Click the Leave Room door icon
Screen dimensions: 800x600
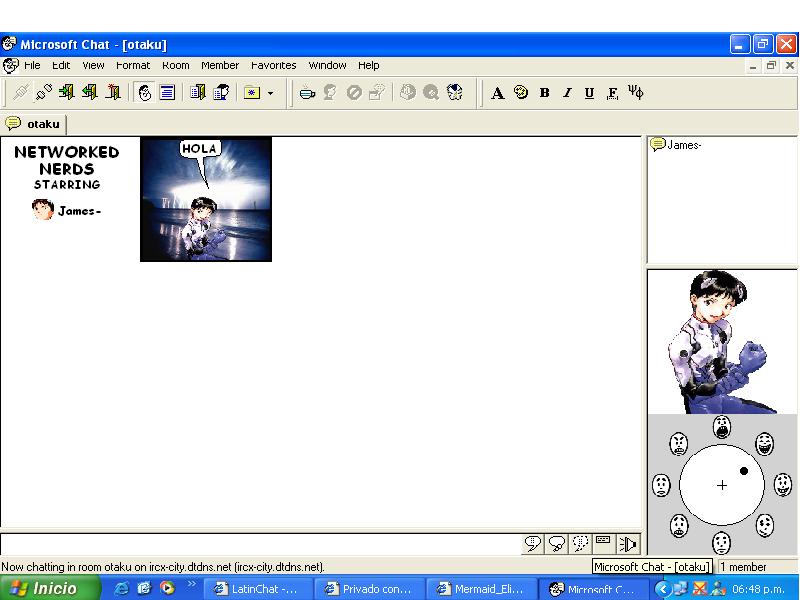(x=90, y=92)
